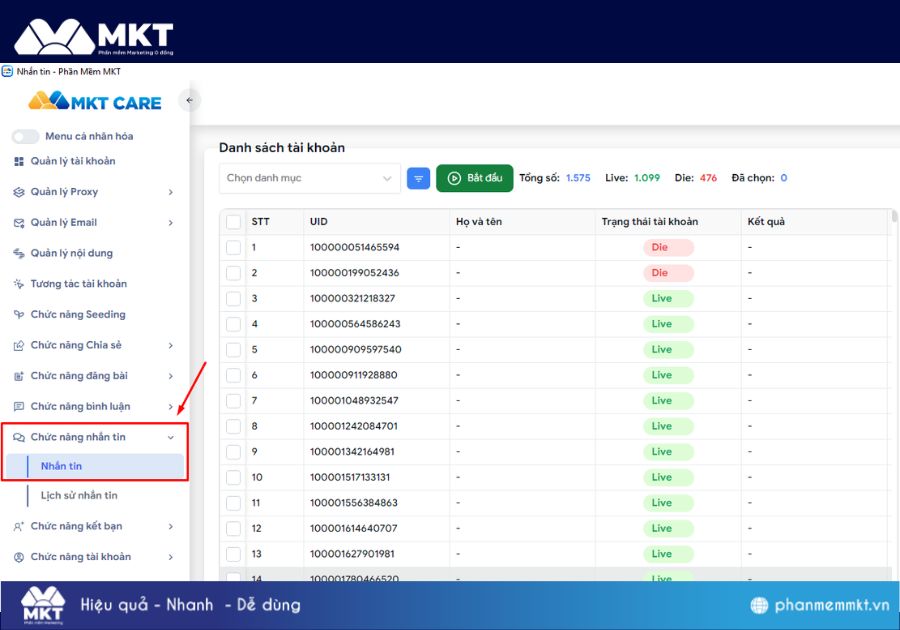Click the Tương tác tài khoản icon
The height and width of the screenshot is (630, 900).
point(19,284)
